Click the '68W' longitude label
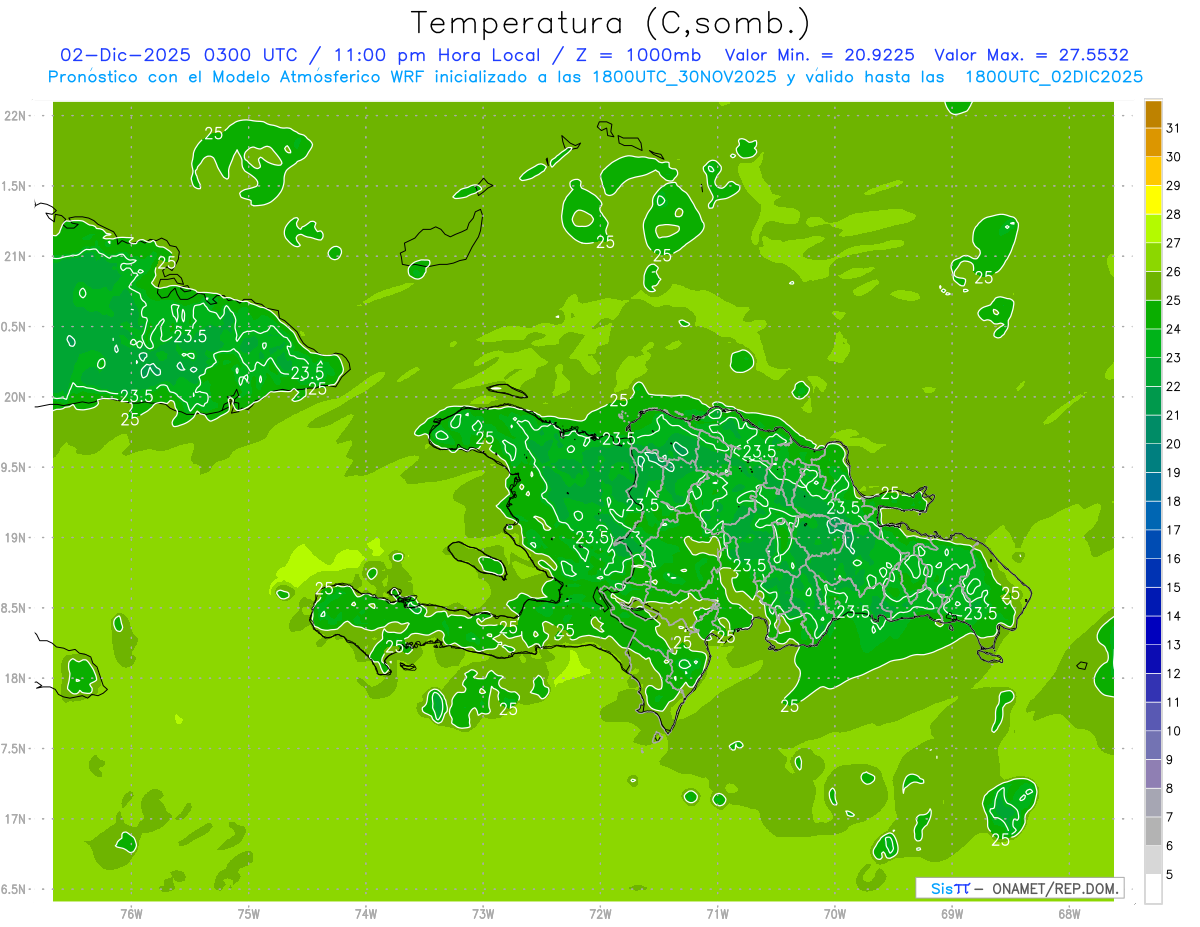This screenshot has height=927, width=1200. pos(1069,913)
